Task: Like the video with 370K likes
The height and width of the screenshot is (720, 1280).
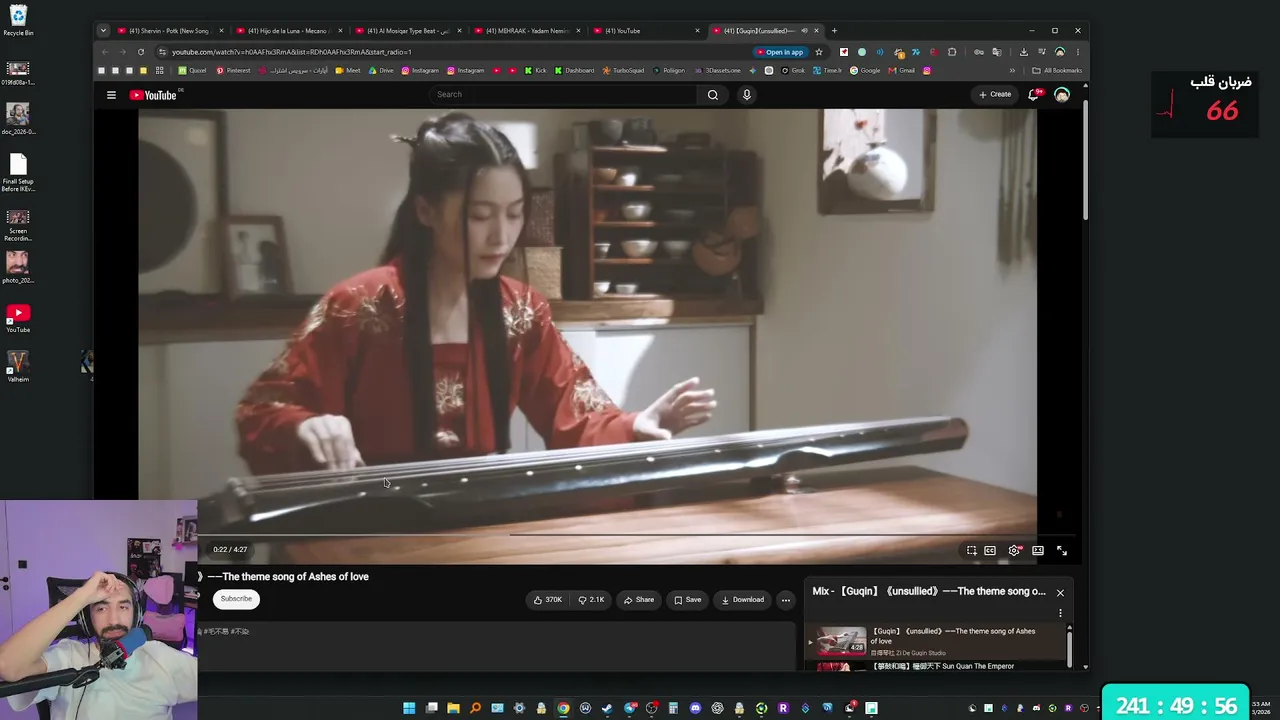Action: tap(547, 600)
